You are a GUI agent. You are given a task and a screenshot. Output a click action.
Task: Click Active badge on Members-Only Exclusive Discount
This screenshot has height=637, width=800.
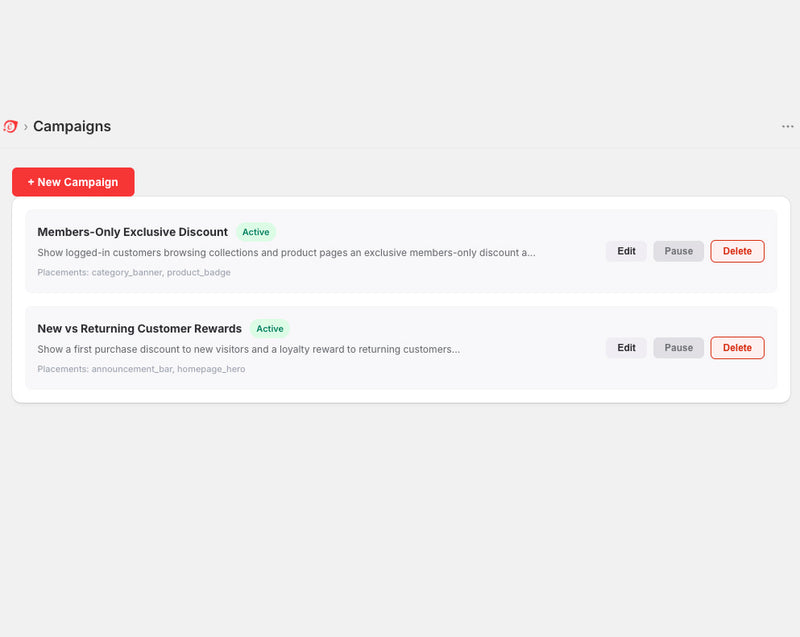tap(256, 232)
